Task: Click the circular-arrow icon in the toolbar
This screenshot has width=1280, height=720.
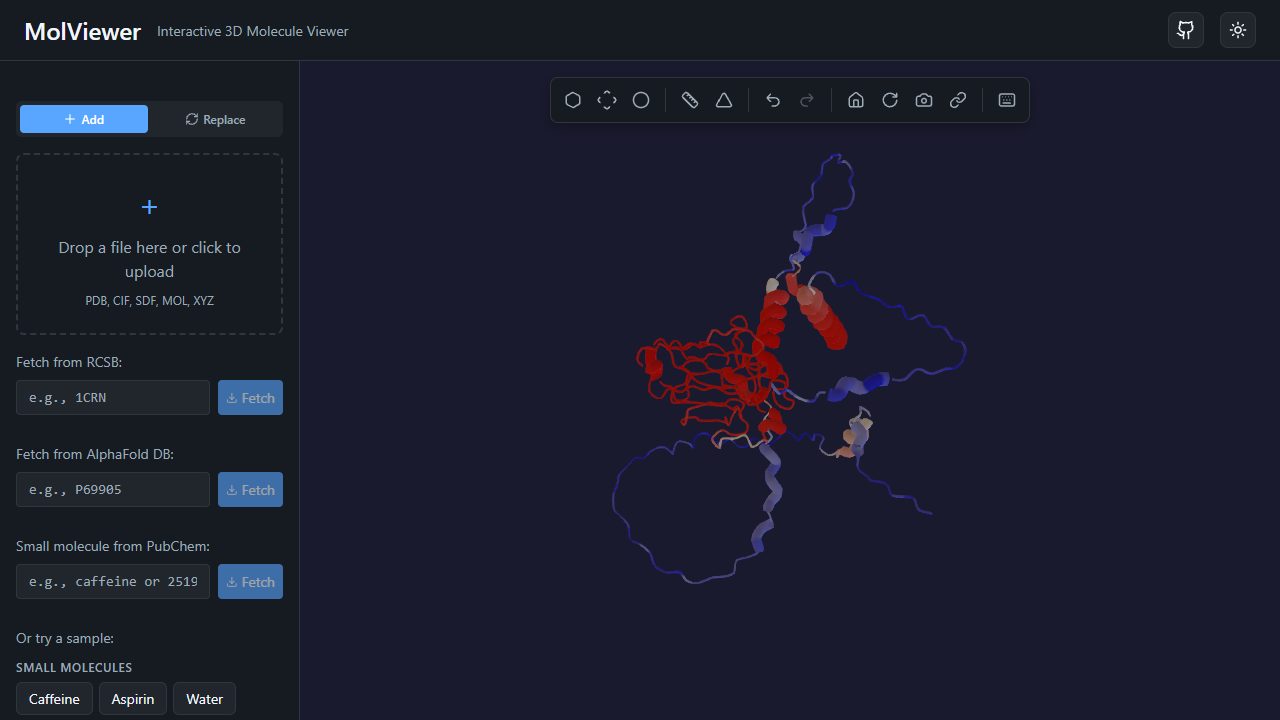Action: click(x=890, y=100)
